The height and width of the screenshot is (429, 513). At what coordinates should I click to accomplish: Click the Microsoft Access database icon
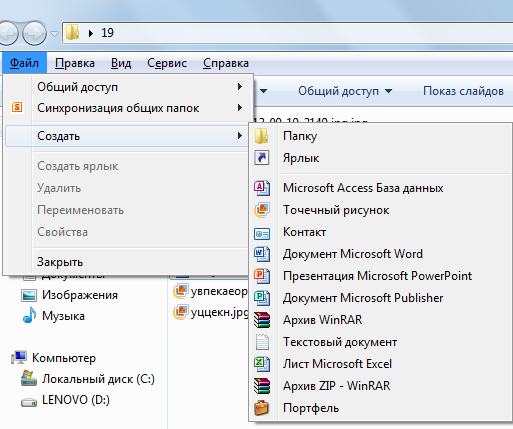coord(262,188)
